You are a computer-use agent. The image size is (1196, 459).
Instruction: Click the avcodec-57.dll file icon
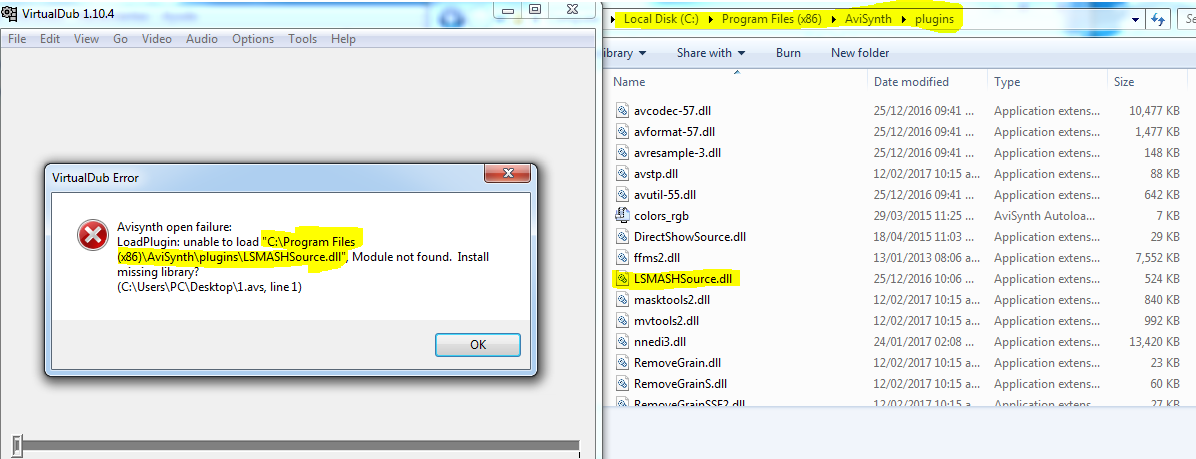tap(622, 111)
